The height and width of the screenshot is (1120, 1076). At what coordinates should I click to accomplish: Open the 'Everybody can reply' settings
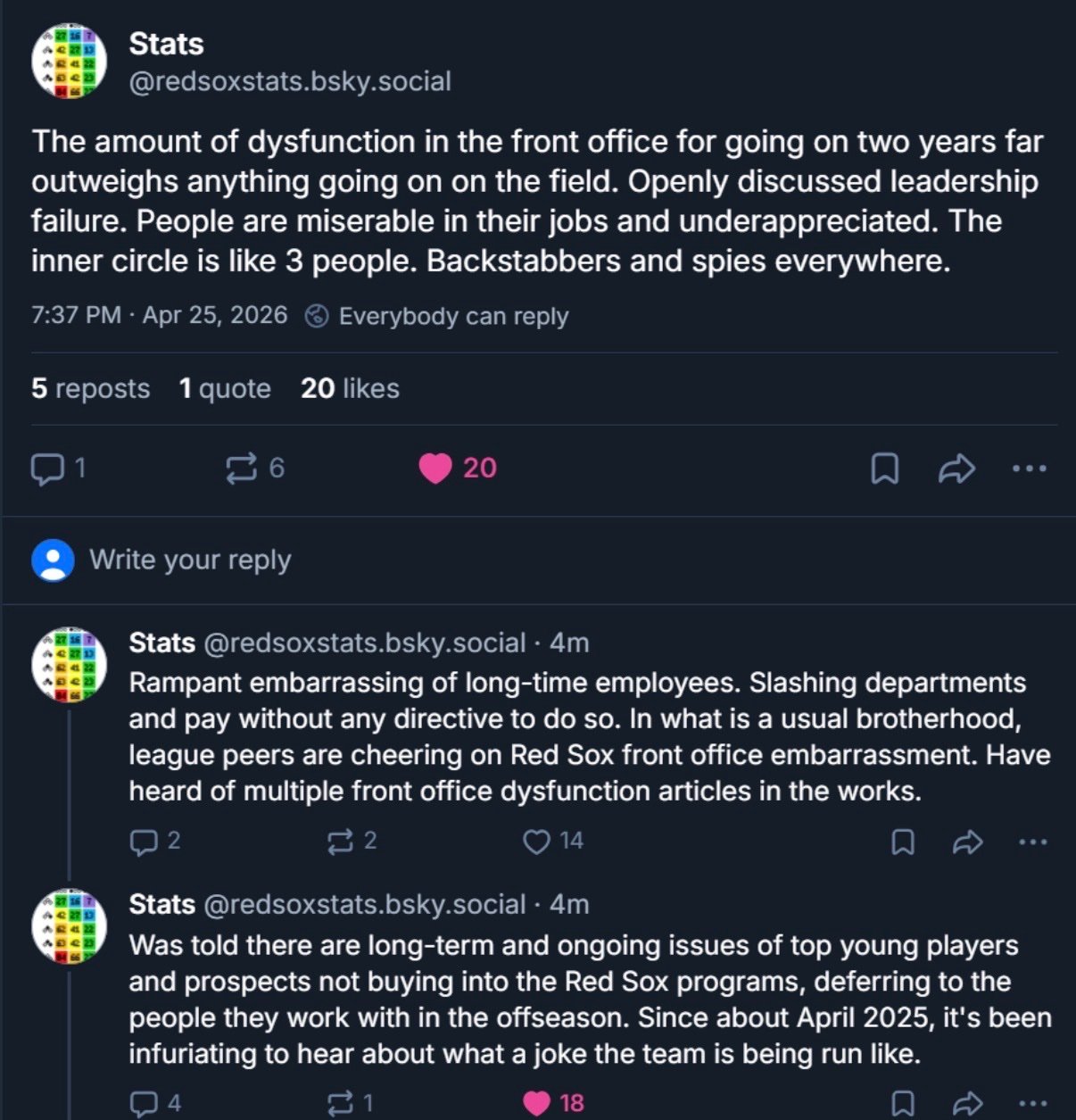pos(437,316)
